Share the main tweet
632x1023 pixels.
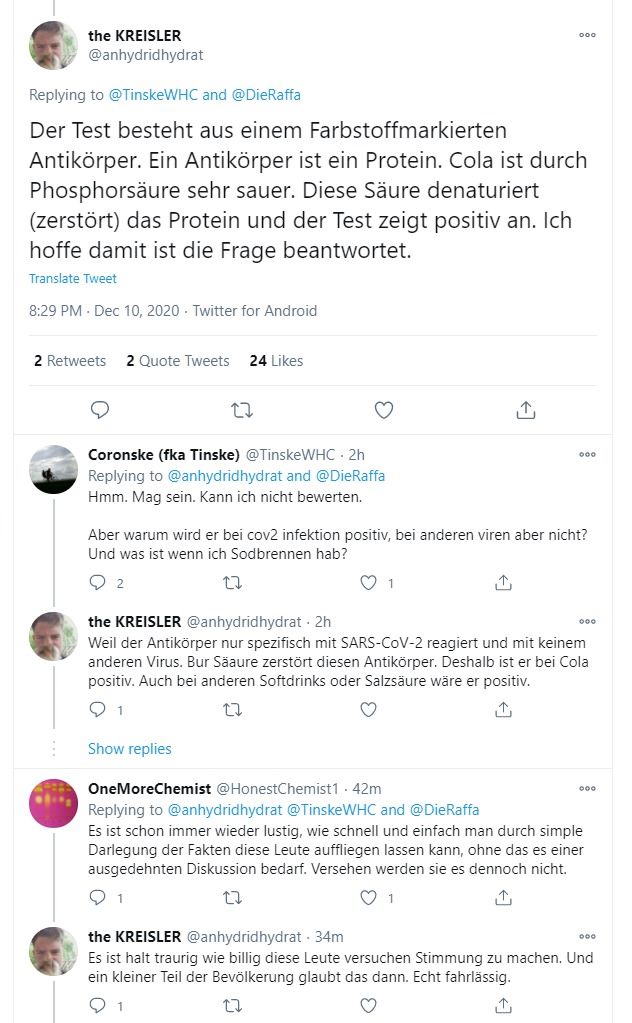pos(526,409)
